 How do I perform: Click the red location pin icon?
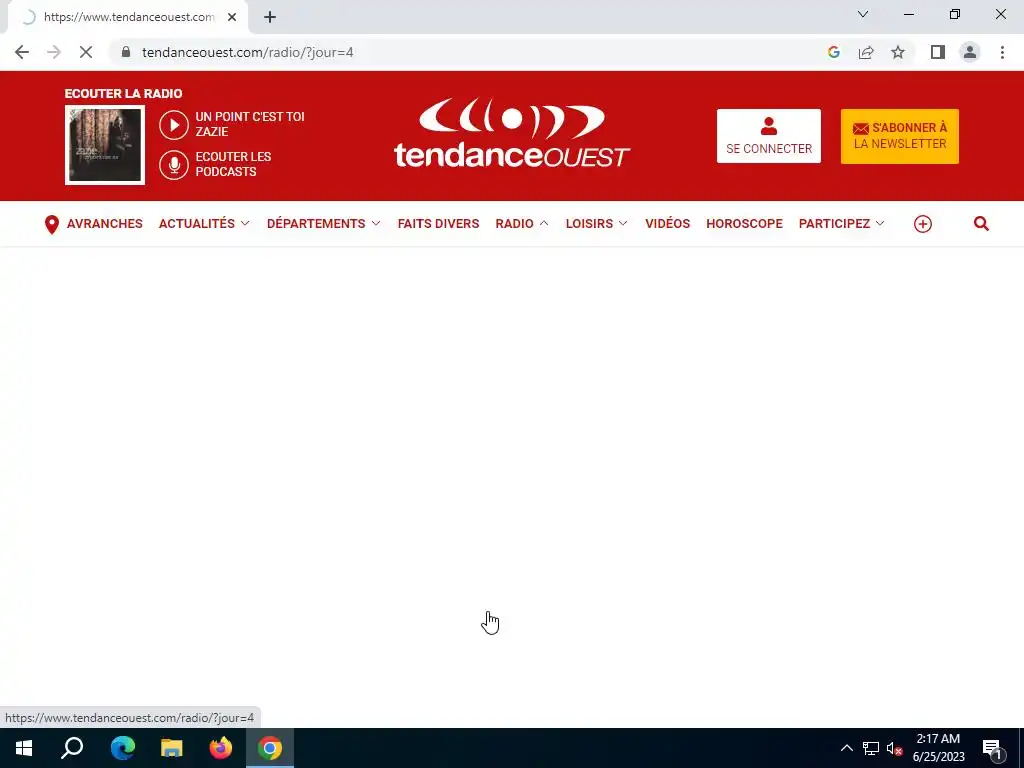[52, 224]
